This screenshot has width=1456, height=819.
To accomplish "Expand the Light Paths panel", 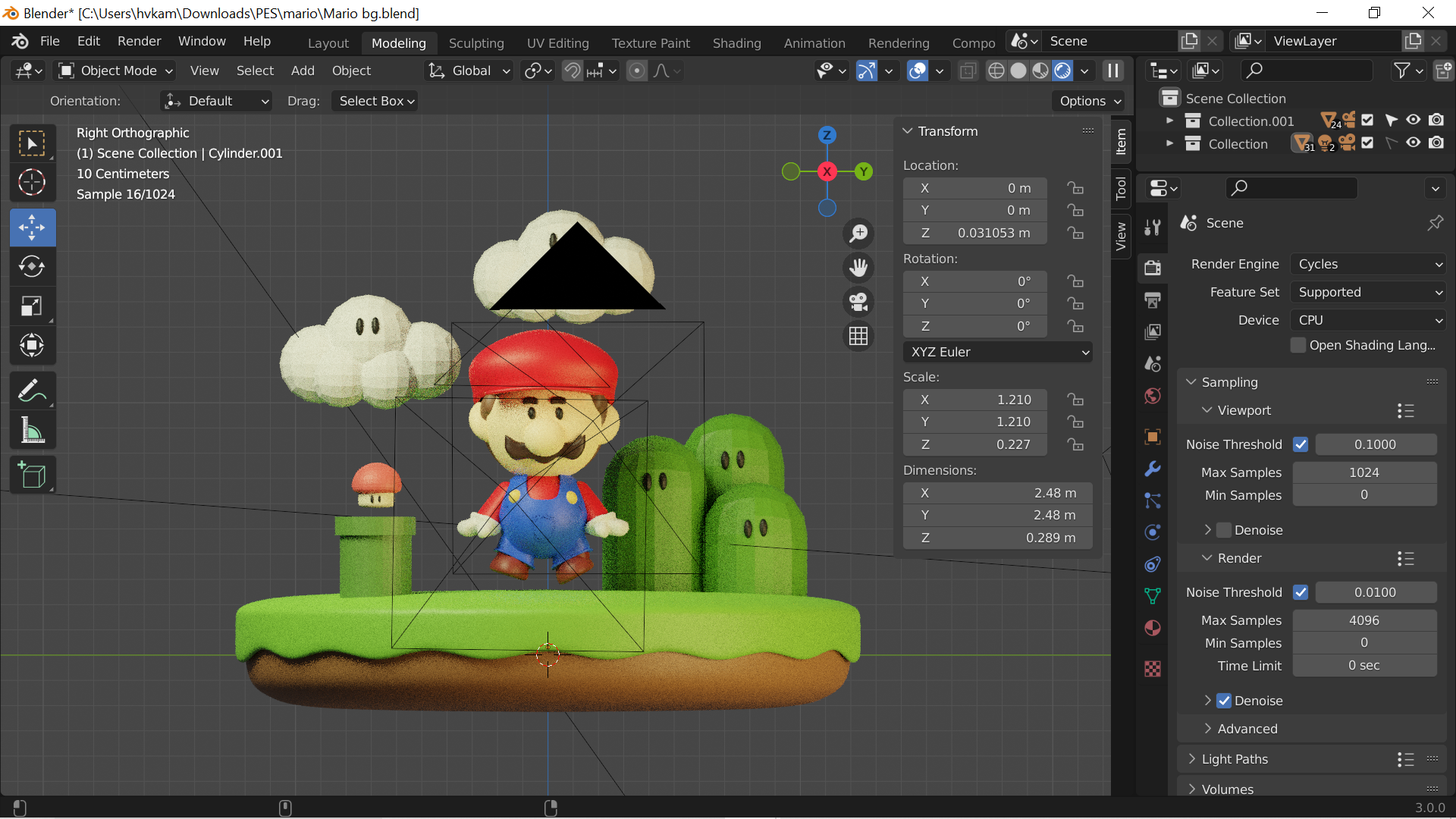I will 1235,759.
